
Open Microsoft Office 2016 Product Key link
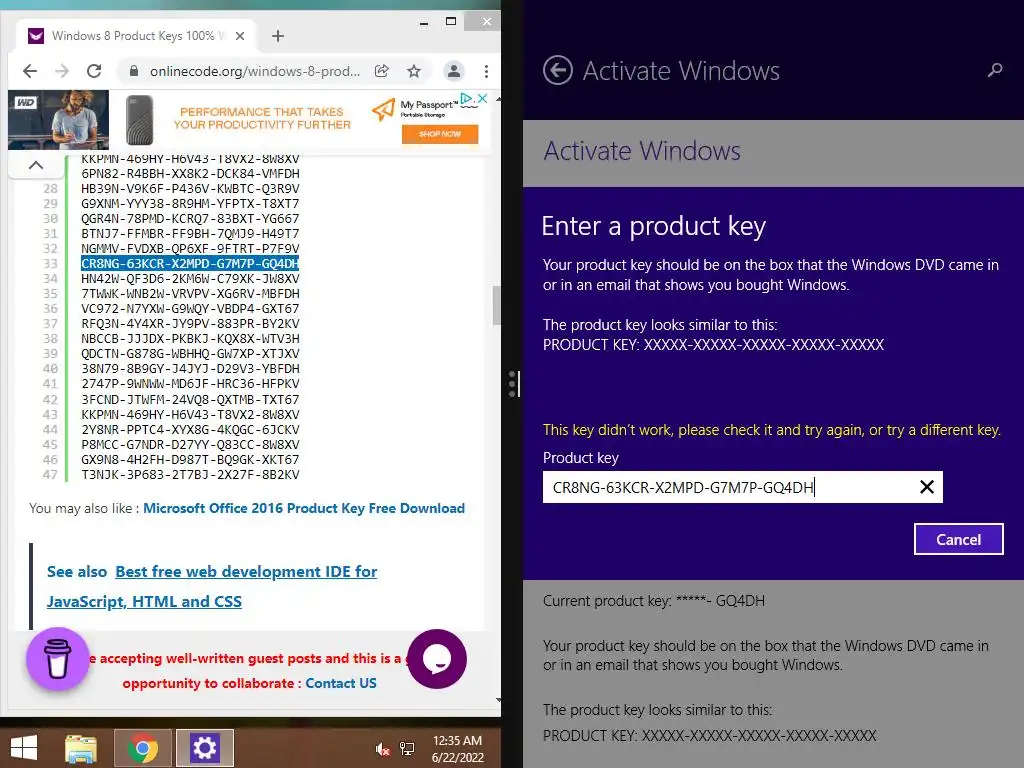[x=304, y=509]
